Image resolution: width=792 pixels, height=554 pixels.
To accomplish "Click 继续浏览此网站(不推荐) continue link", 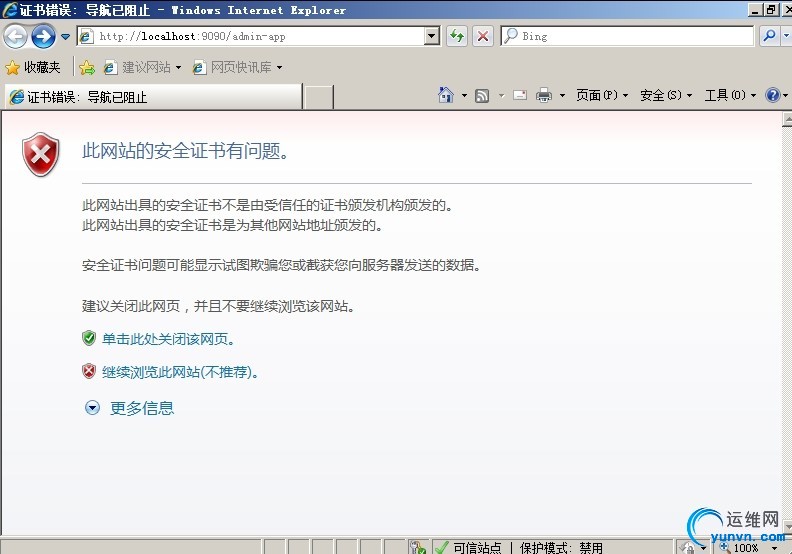I will click(x=180, y=372).
